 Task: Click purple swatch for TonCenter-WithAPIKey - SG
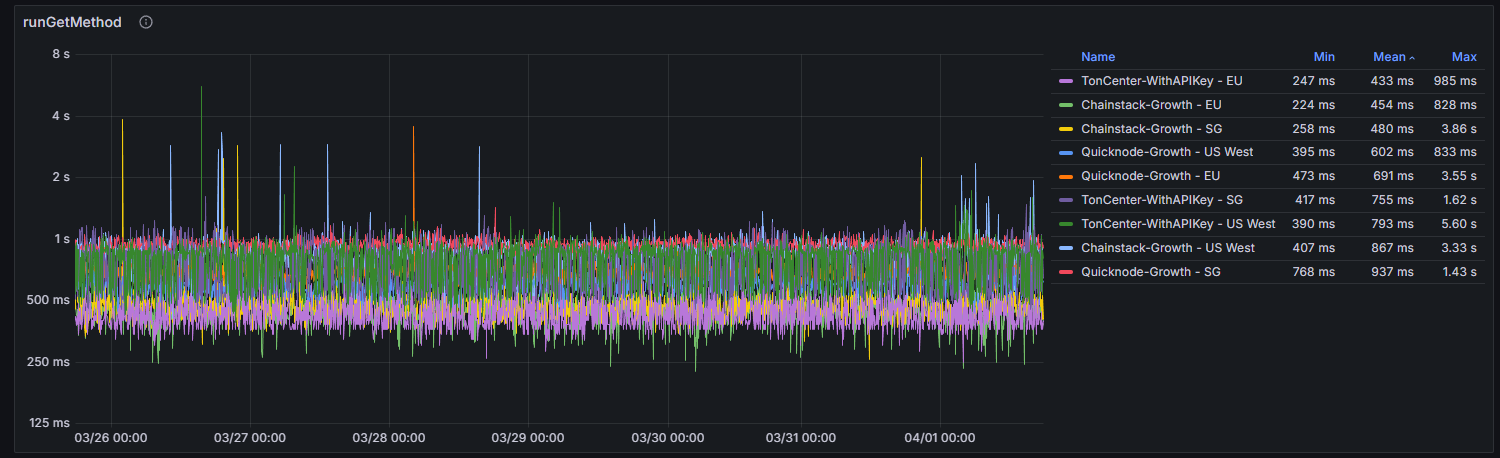(x=1066, y=201)
